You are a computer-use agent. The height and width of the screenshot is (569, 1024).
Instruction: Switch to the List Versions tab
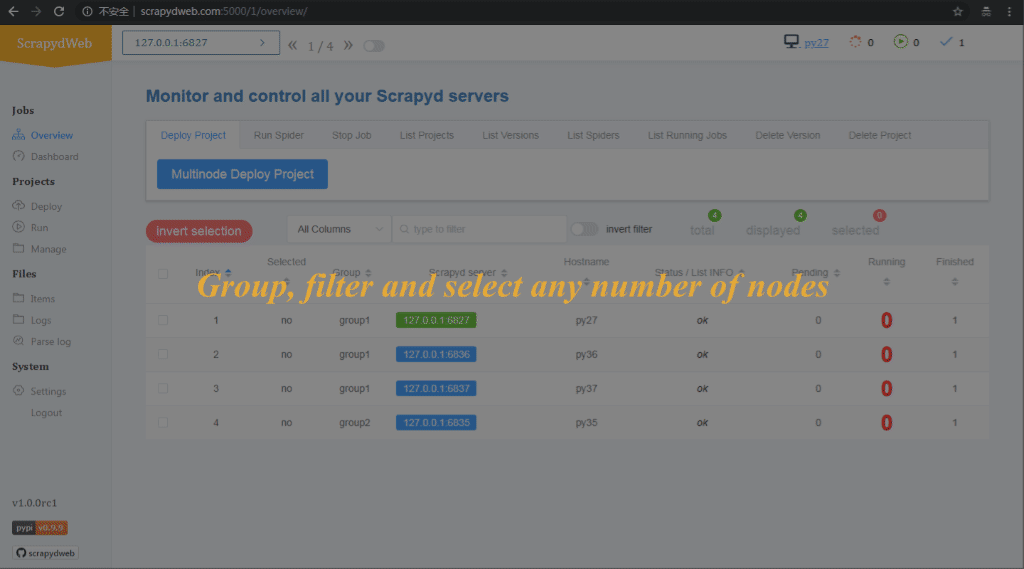tap(511, 135)
